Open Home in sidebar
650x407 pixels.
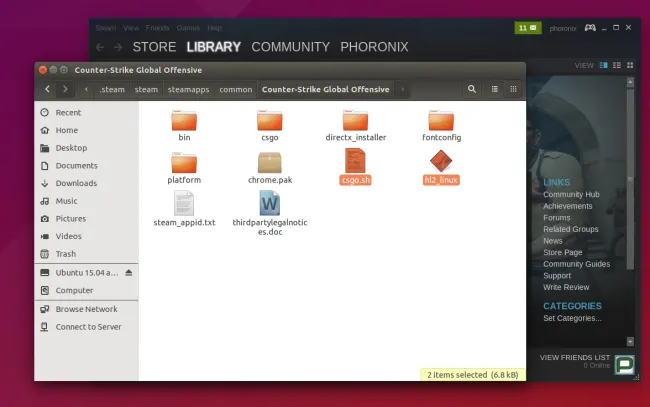[x=86, y=130]
